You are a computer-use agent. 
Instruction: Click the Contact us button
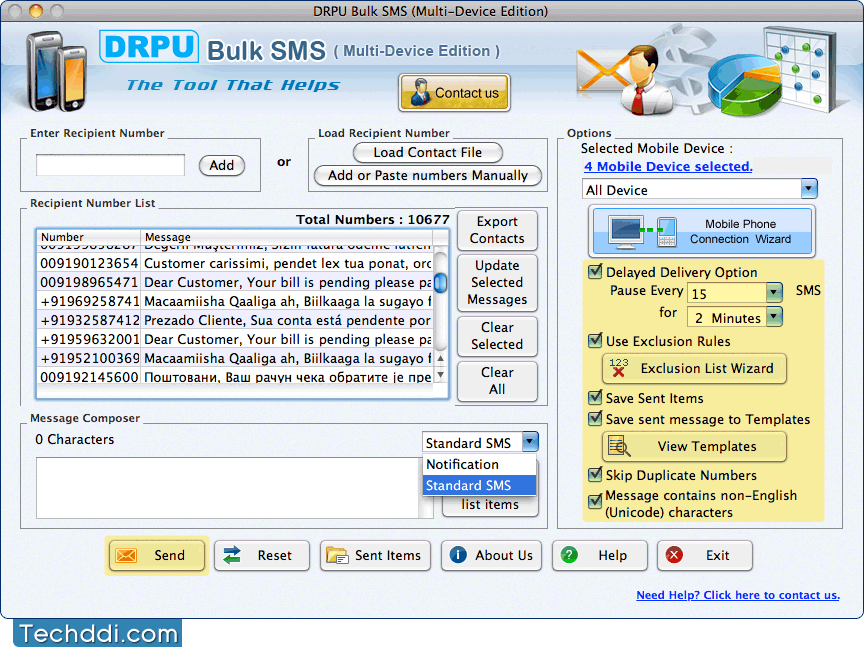[454, 93]
